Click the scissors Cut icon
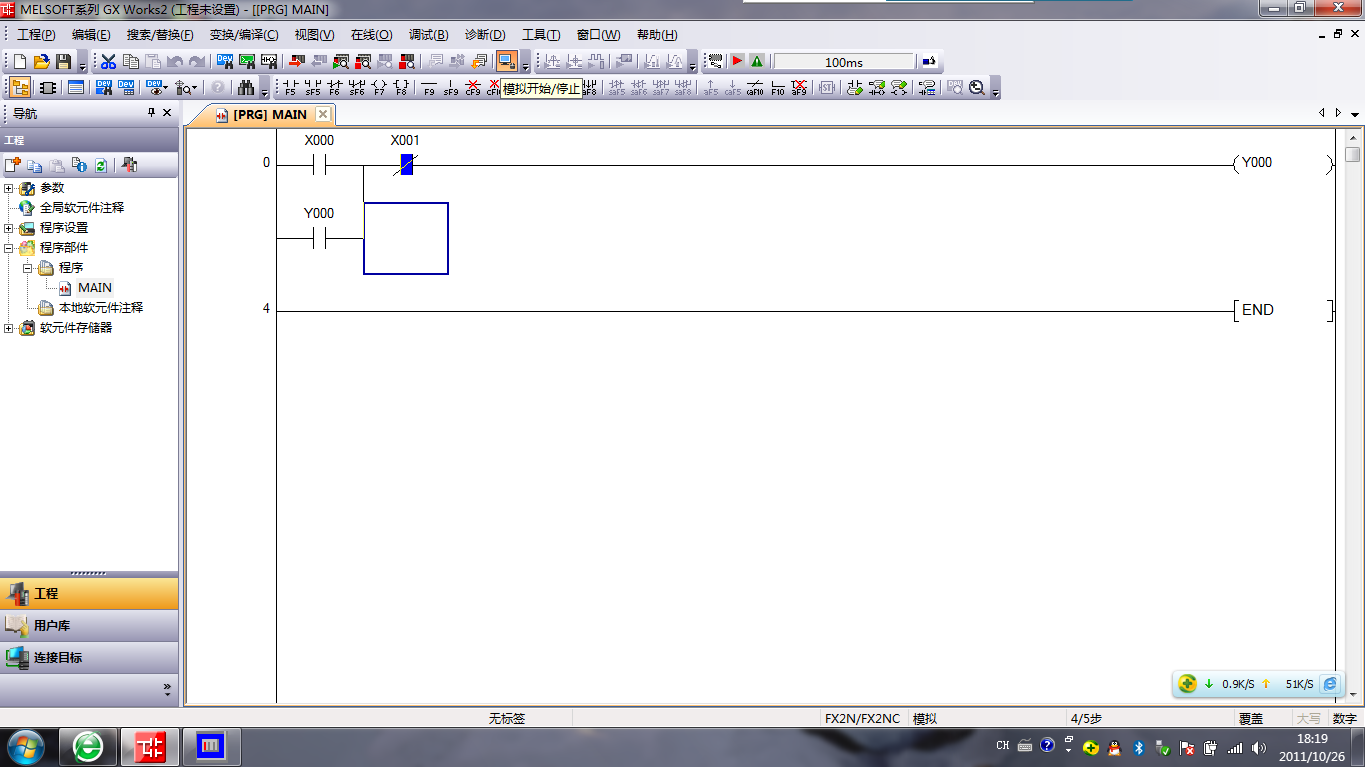The height and width of the screenshot is (767, 1365). pyautogui.click(x=108, y=61)
